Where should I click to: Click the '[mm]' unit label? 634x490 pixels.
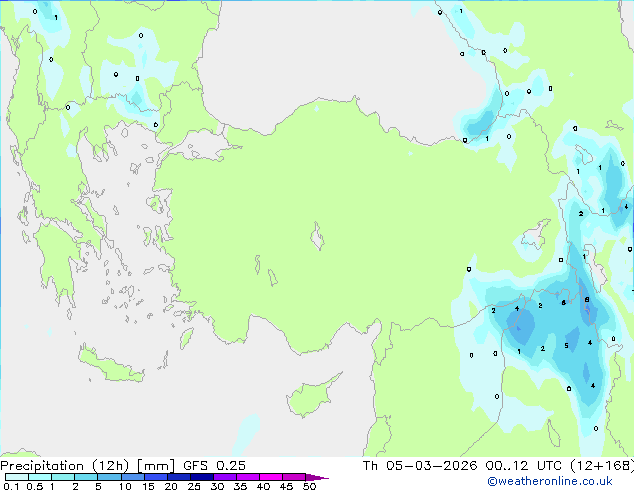point(156,466)
